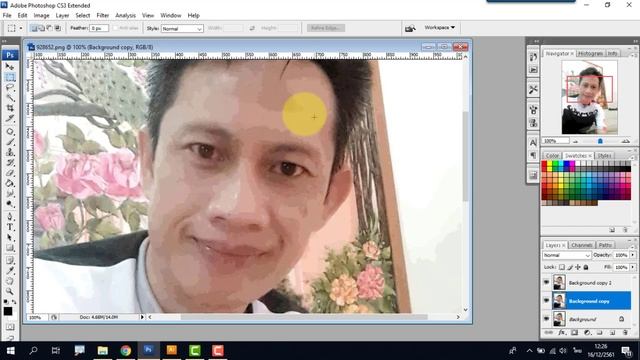This screenshot has height=360, width=640.
Task: Select the Eraser tool
Action: (x=10, y=173)
